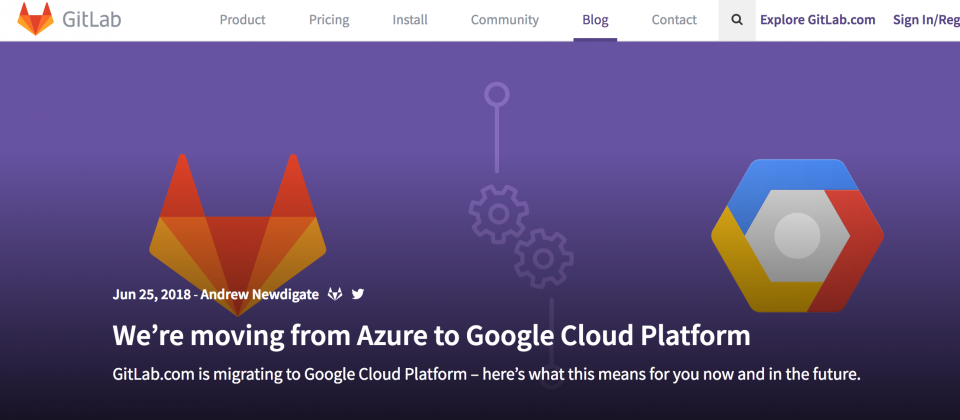
Task: Click Explore GitLab.com link
Action: coord(817,20)
